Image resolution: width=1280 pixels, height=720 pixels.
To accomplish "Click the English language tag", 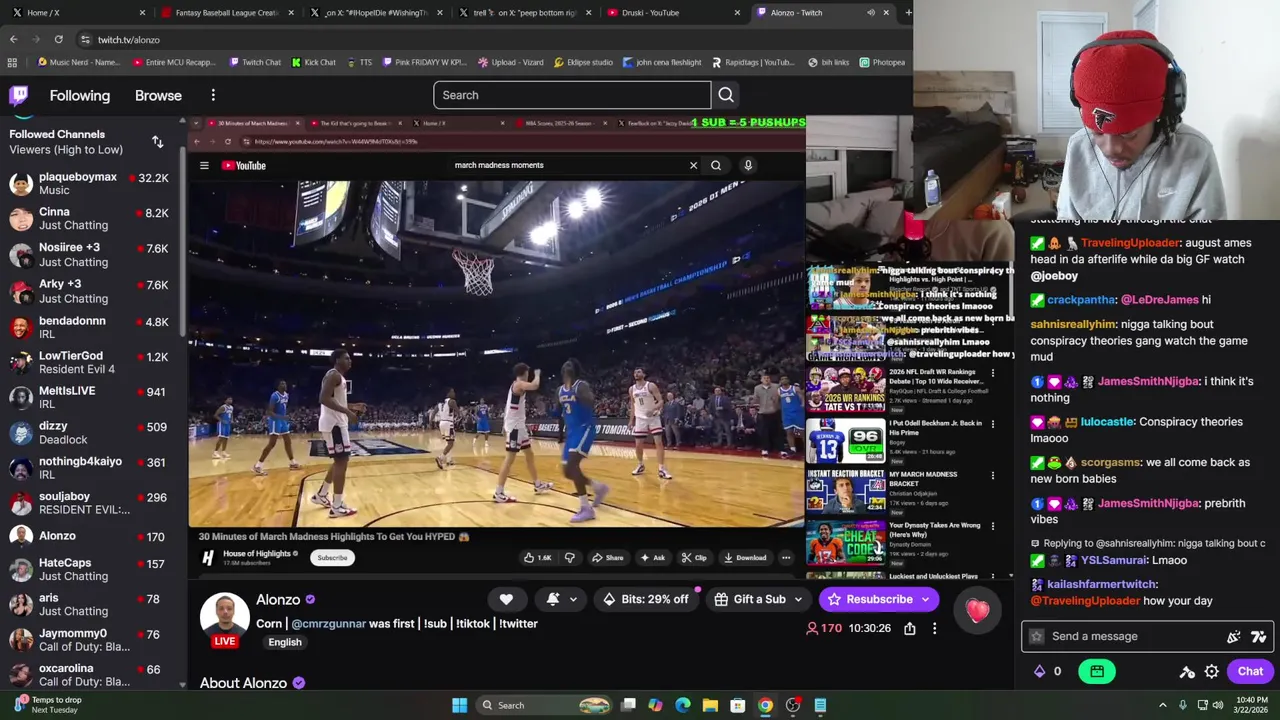I will [x=285, y=642].
